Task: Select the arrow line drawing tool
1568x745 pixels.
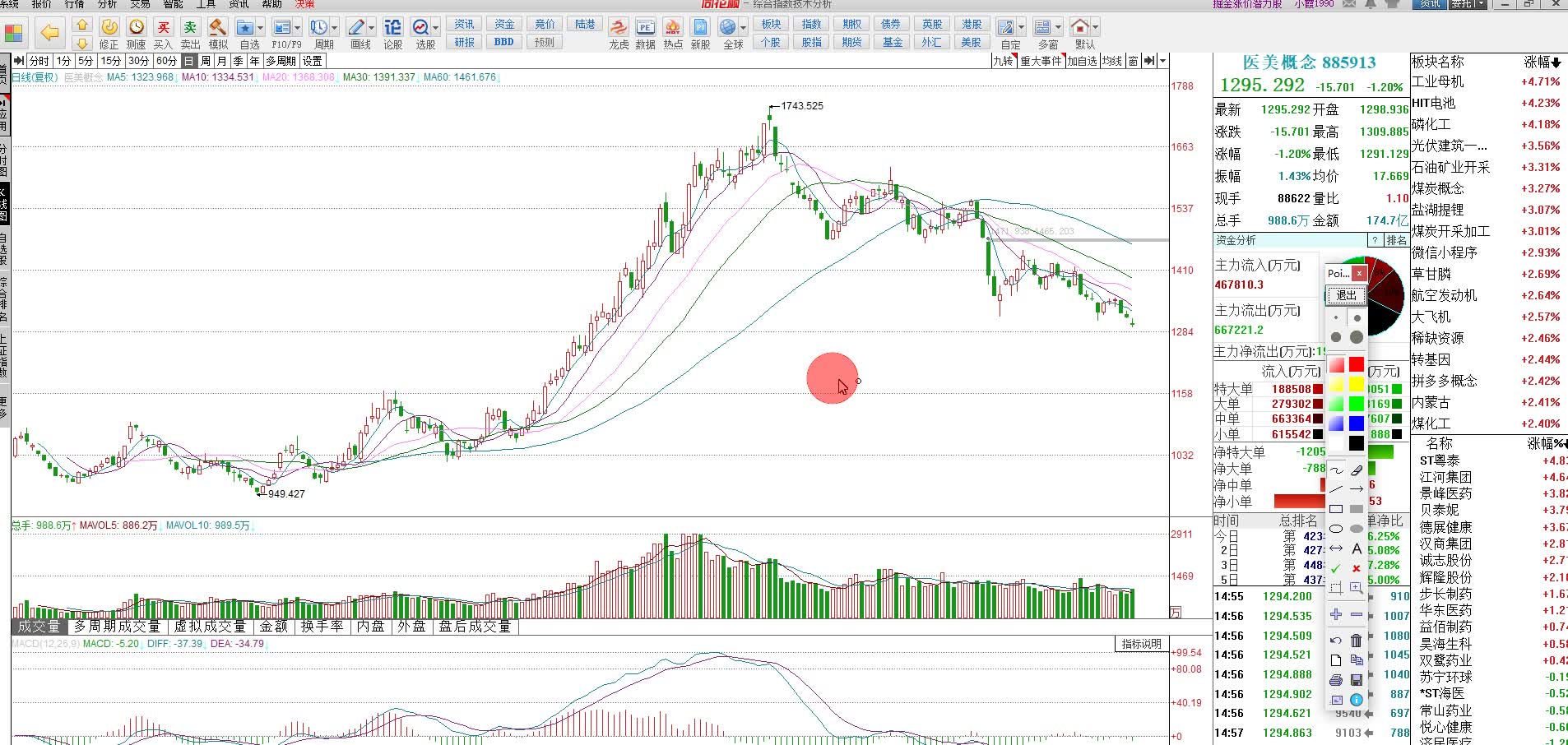Action: [x=1357, y=489]
